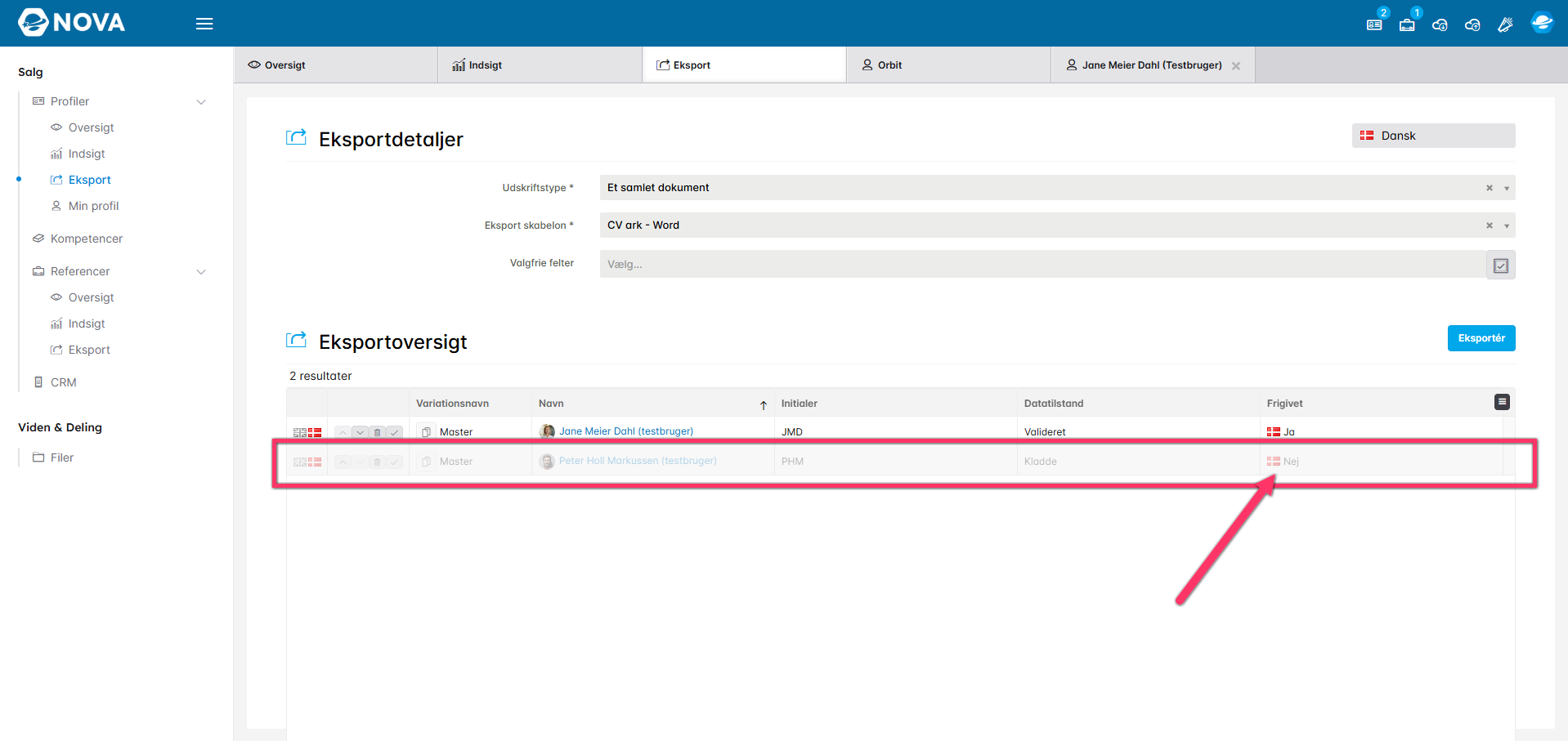Open the briefcase notifications icon

(x=1407, y=25)
